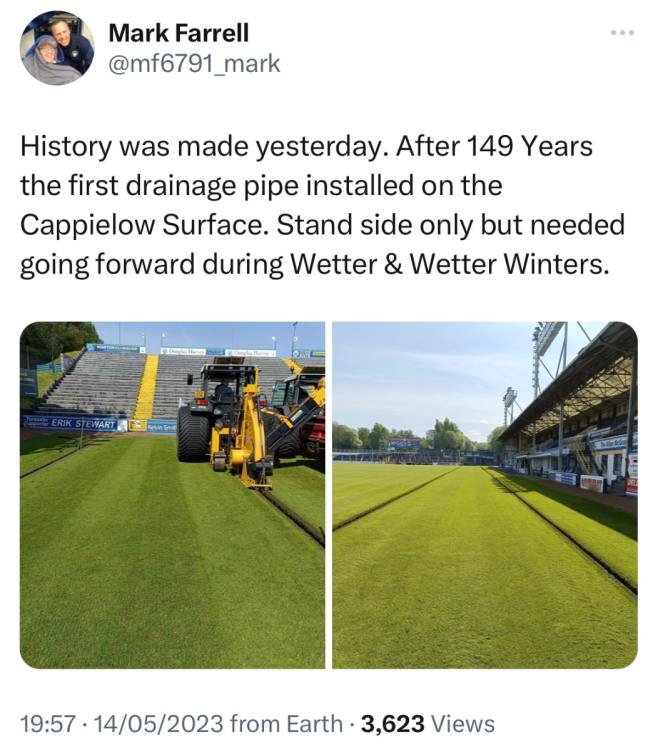Click the Erik Stewart banner in left photo
Screen dimensions: 658x750
(x=73, y=424)
